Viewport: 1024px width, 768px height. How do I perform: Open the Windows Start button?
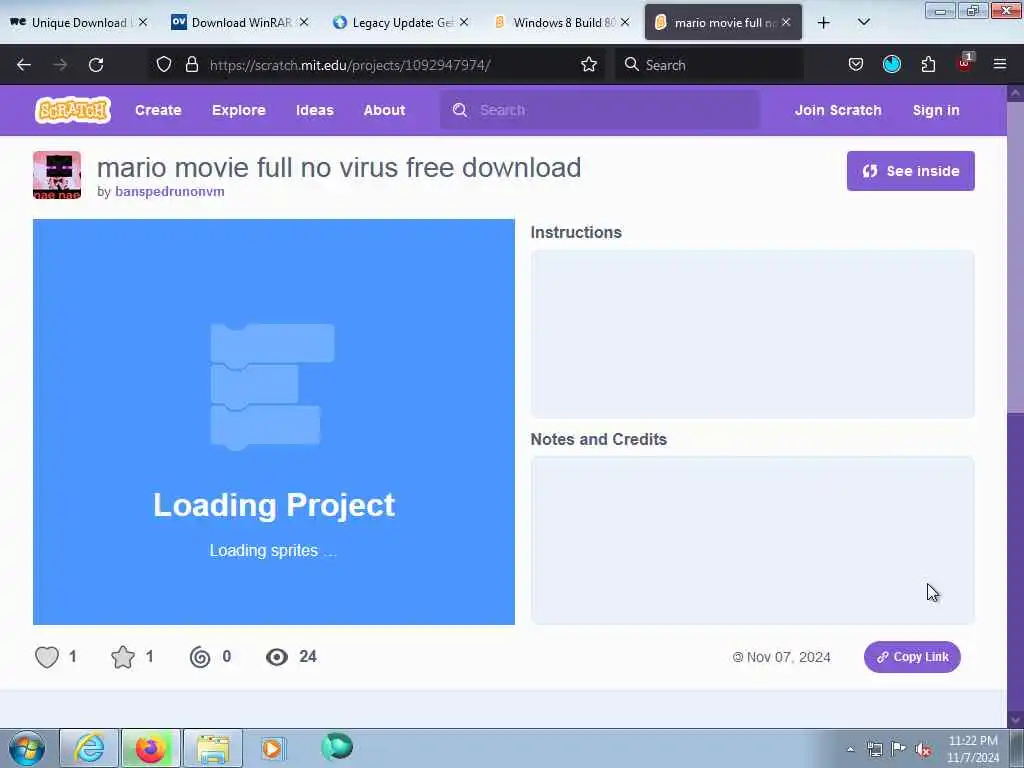click(x=27, y=748)
